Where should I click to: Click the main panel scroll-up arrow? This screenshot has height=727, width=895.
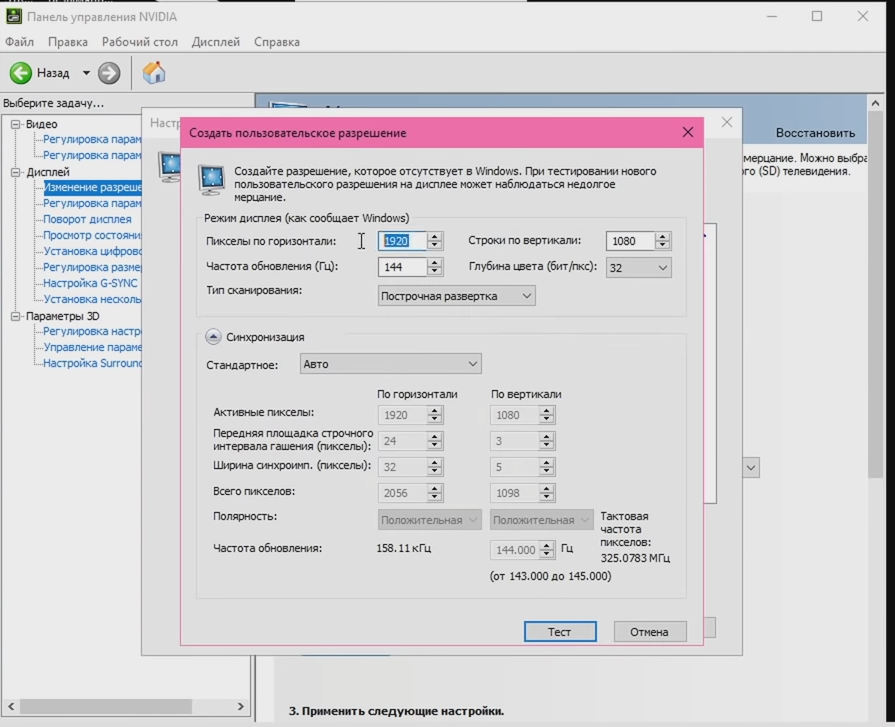tap(875, 103)
